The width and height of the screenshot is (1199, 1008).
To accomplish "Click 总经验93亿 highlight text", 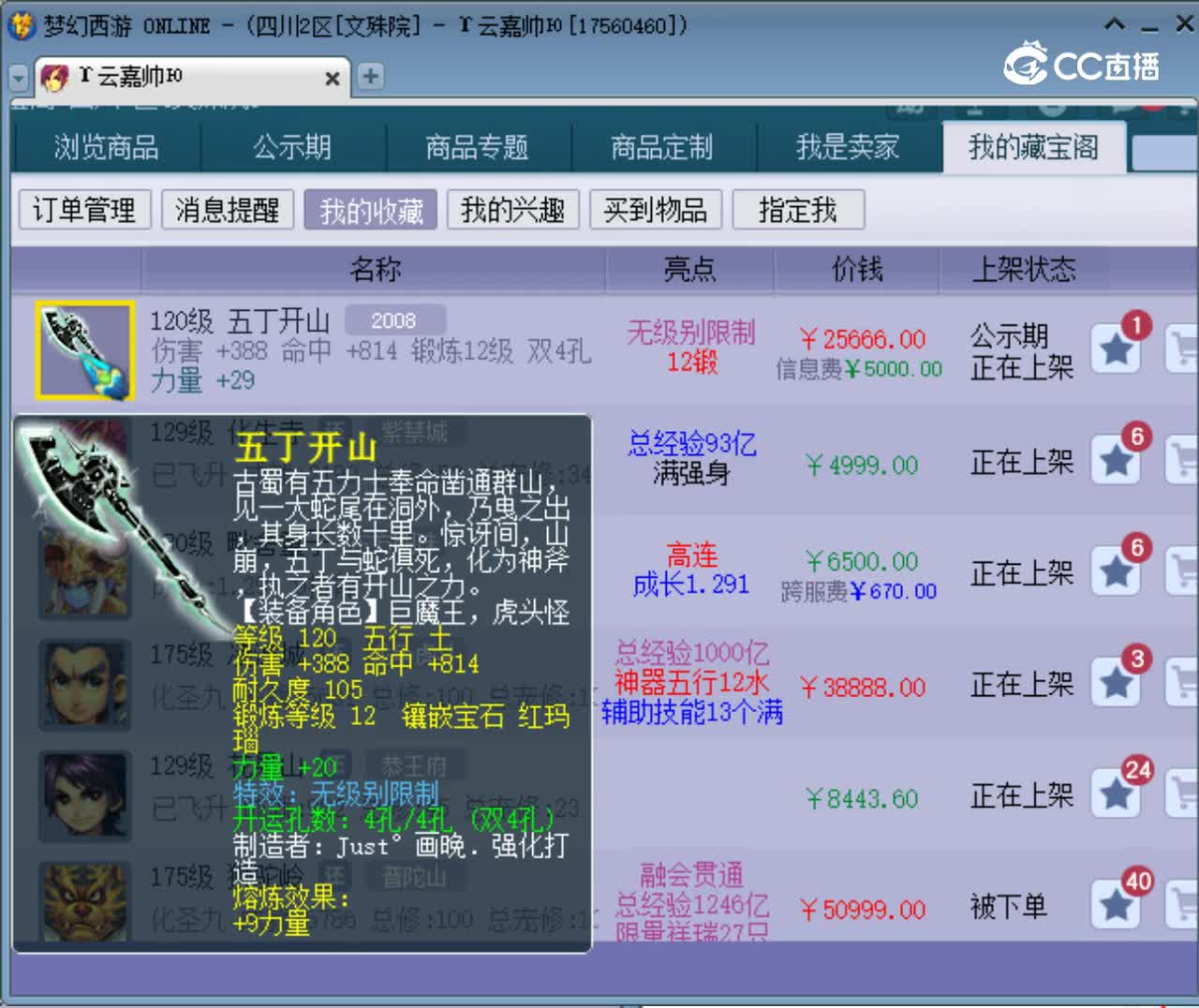I will click(691, 443).
